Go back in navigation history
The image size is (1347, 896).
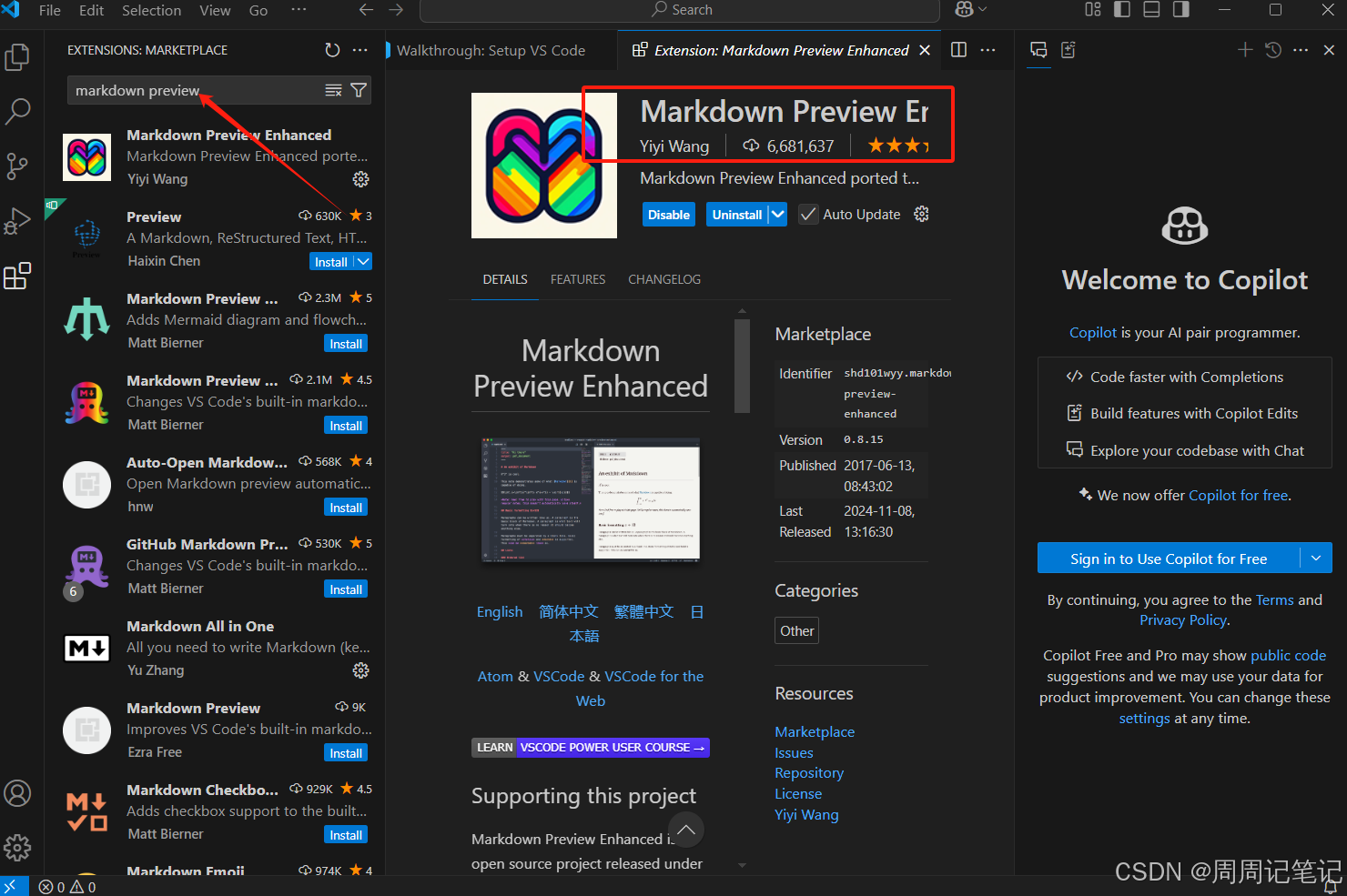366,10
